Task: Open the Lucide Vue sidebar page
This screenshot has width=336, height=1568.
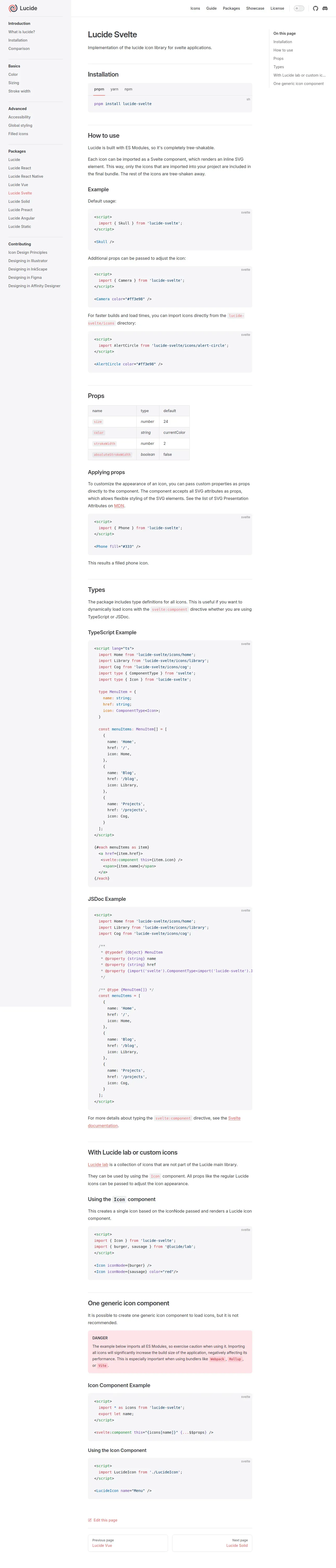Action: click(18, 185)
